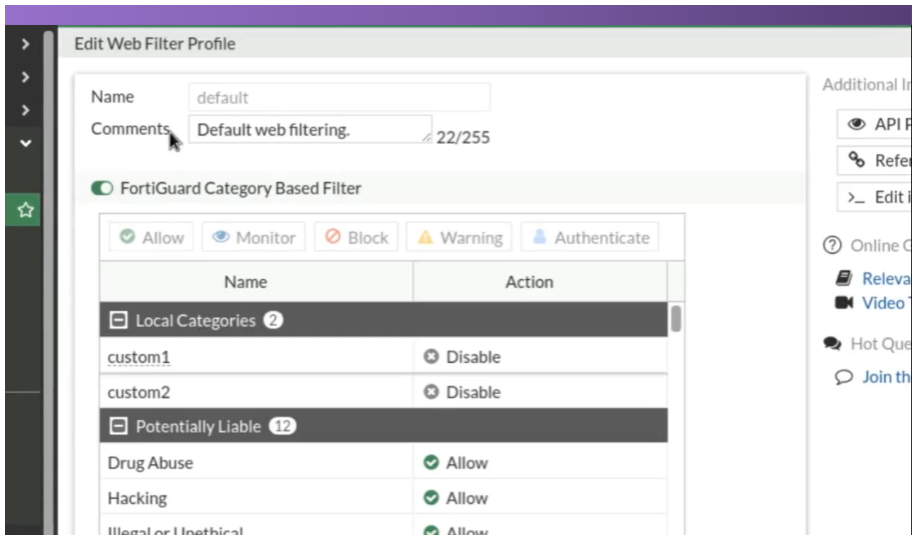The height and width of the screenshot is (553, 917).
Task: Click the eye icon on Monitor button
Action: click(x=220, y=236)
